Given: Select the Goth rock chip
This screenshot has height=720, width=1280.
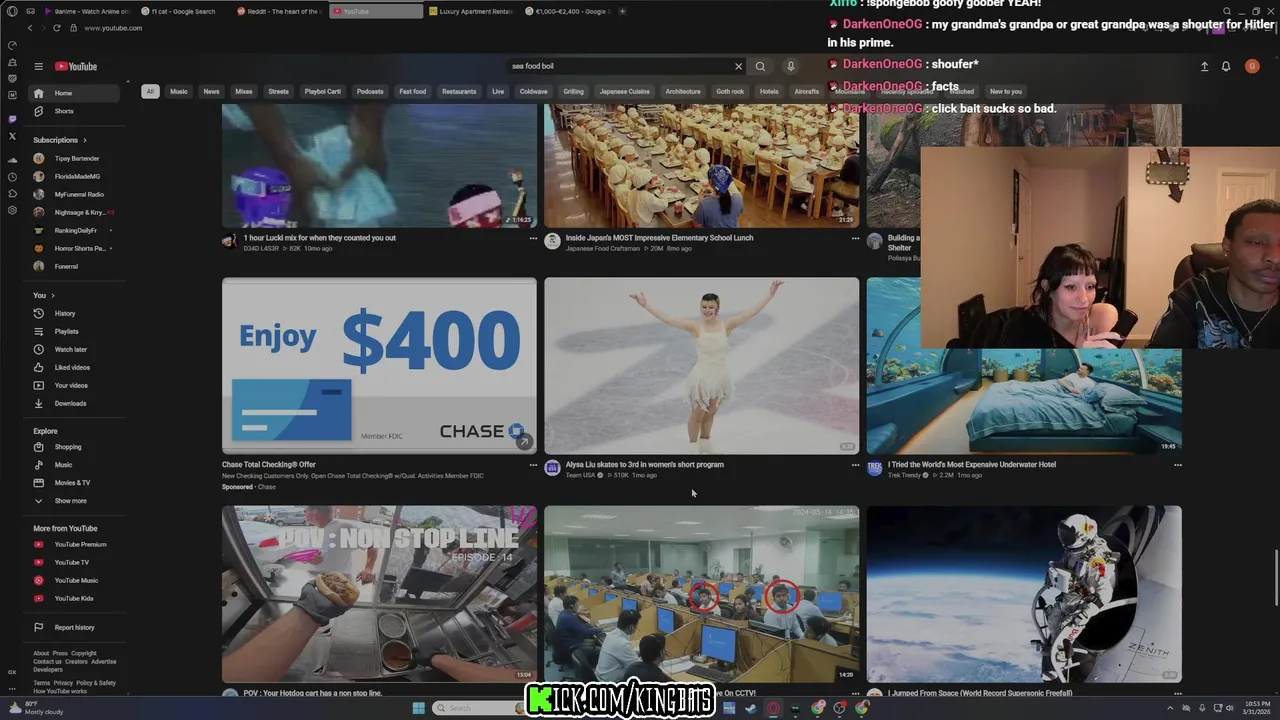Looking at the screenshot, I should 730,92.
